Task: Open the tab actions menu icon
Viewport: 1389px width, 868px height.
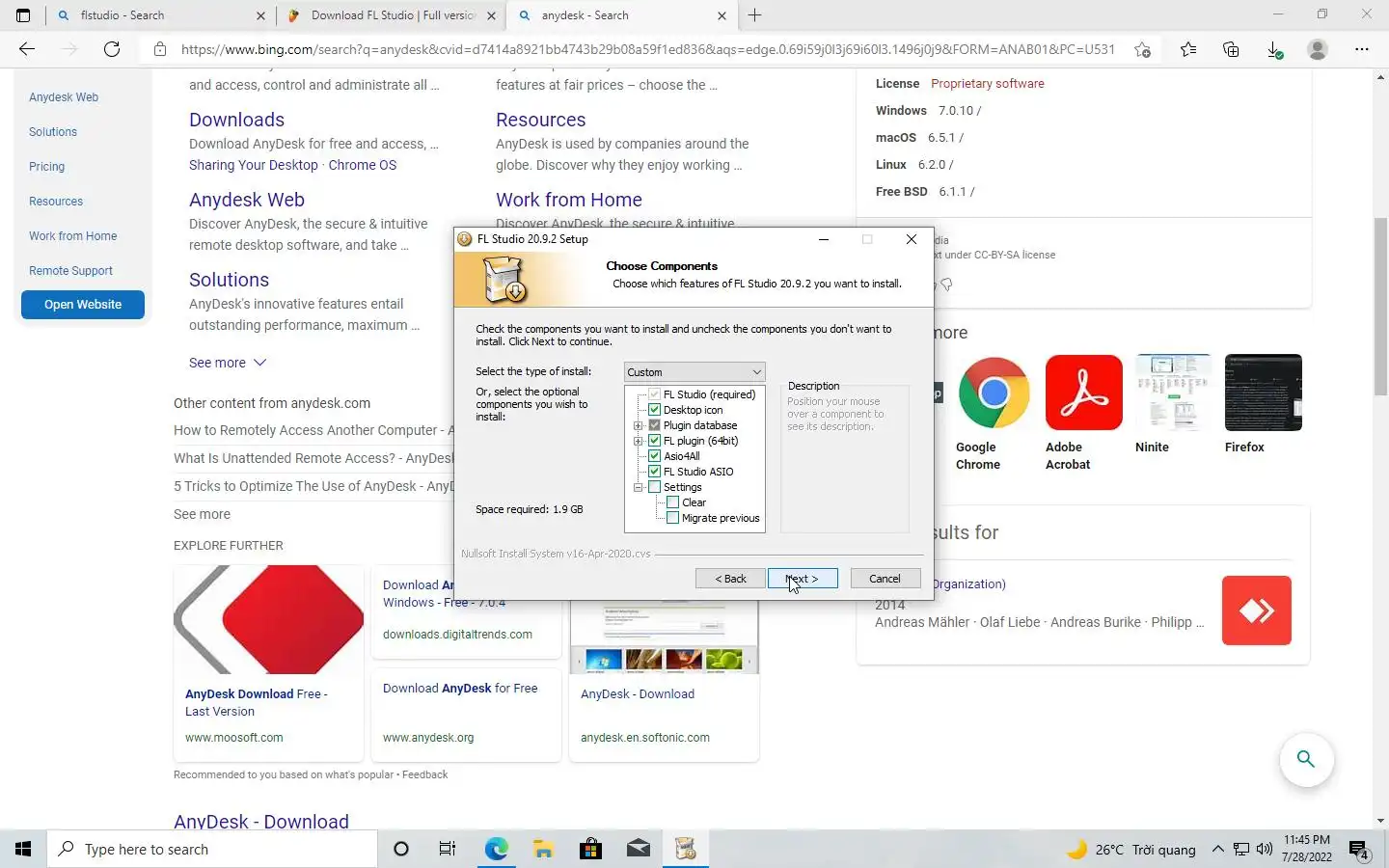Action: click(x=23, y=15)
